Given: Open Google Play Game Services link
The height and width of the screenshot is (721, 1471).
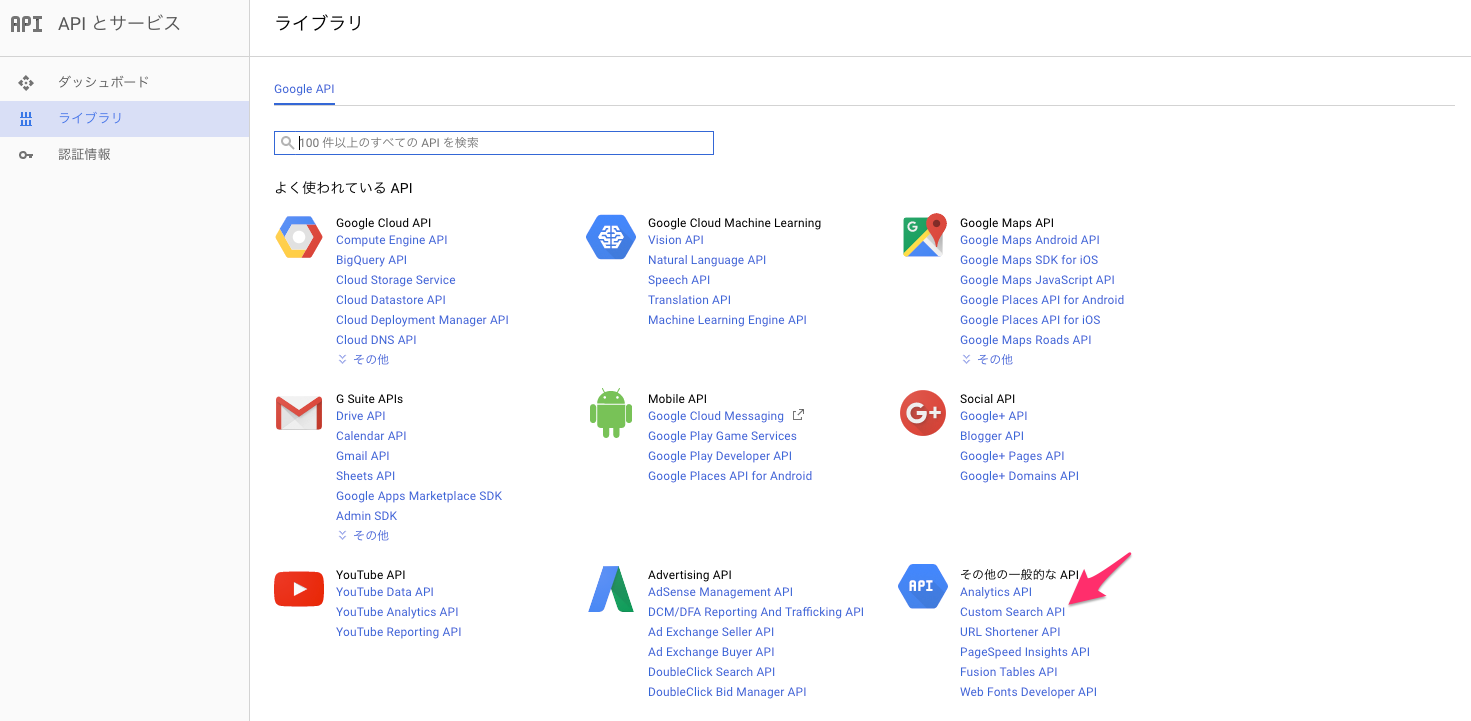Looking at the screenshot, I should coord(722,436).
